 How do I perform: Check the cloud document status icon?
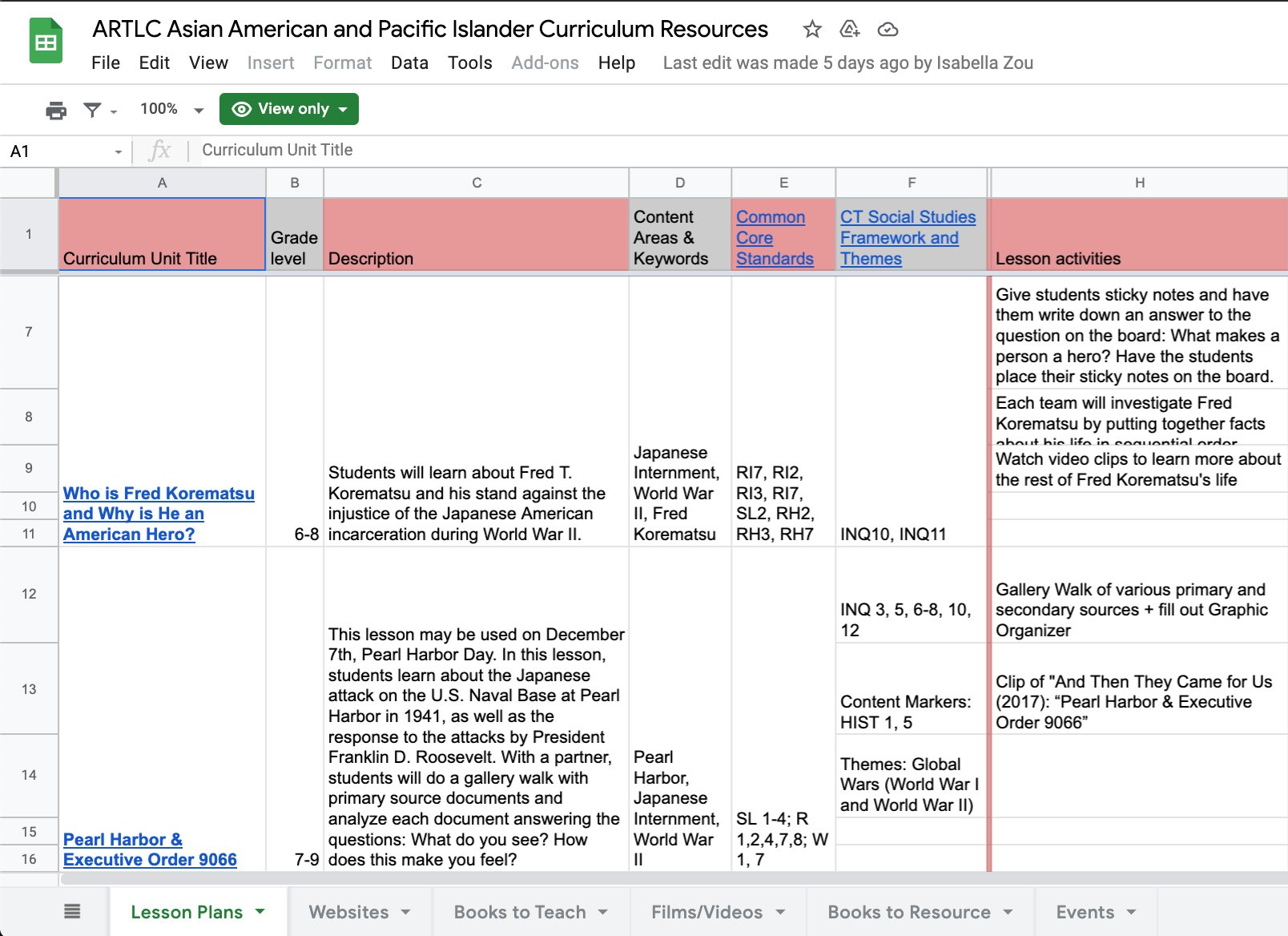(x=888, y=30)
